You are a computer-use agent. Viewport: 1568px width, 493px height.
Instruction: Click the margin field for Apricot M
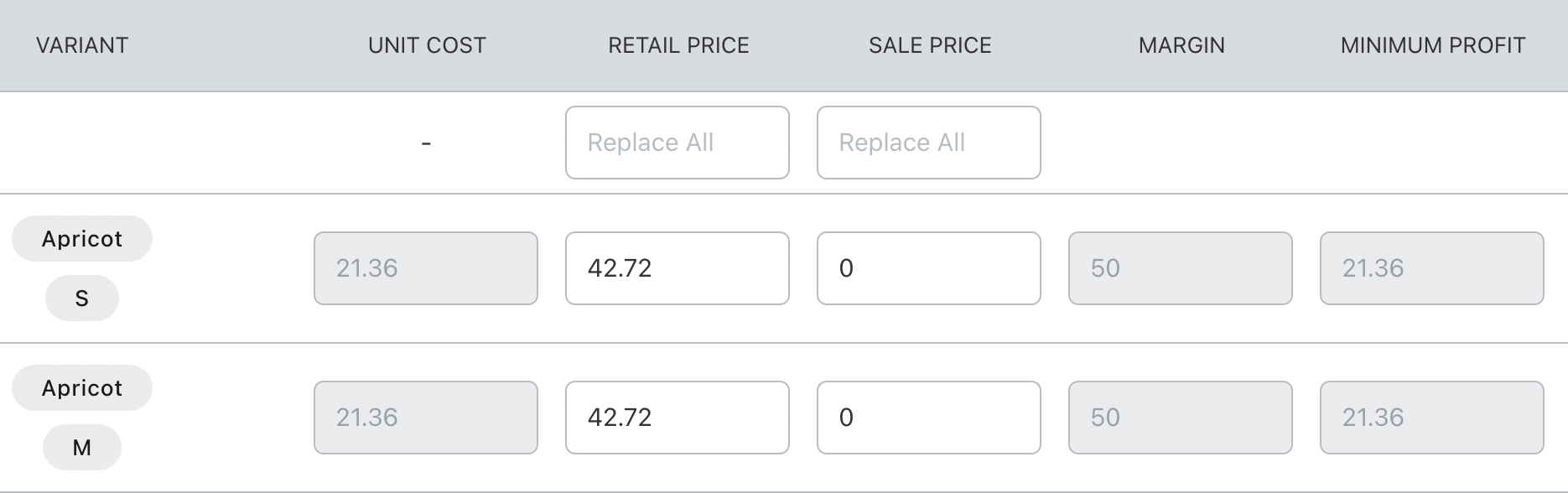[x=1180, y=418]
